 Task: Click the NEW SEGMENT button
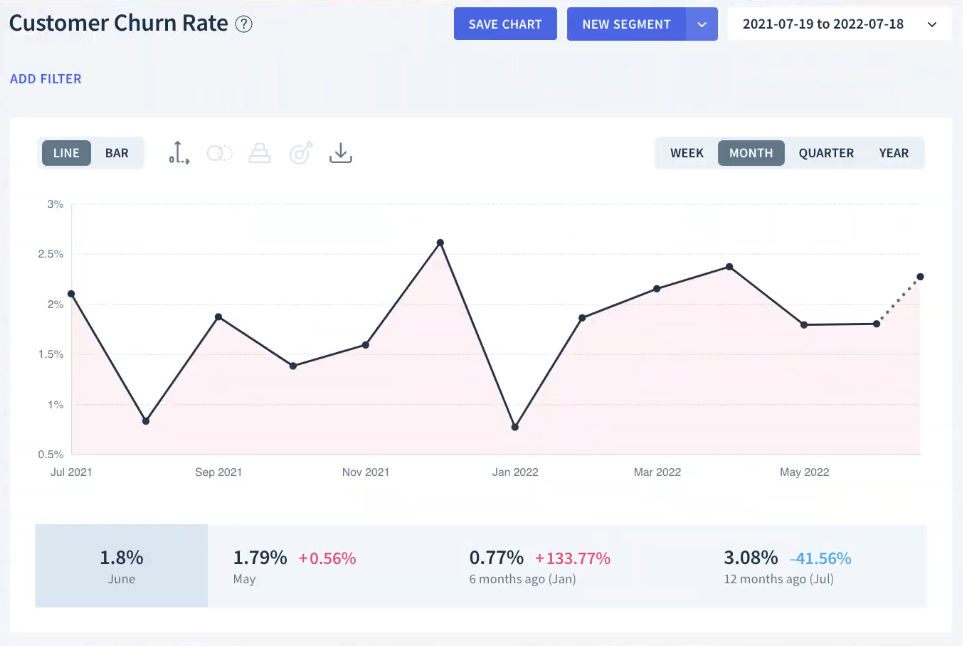tap(626, 24)
